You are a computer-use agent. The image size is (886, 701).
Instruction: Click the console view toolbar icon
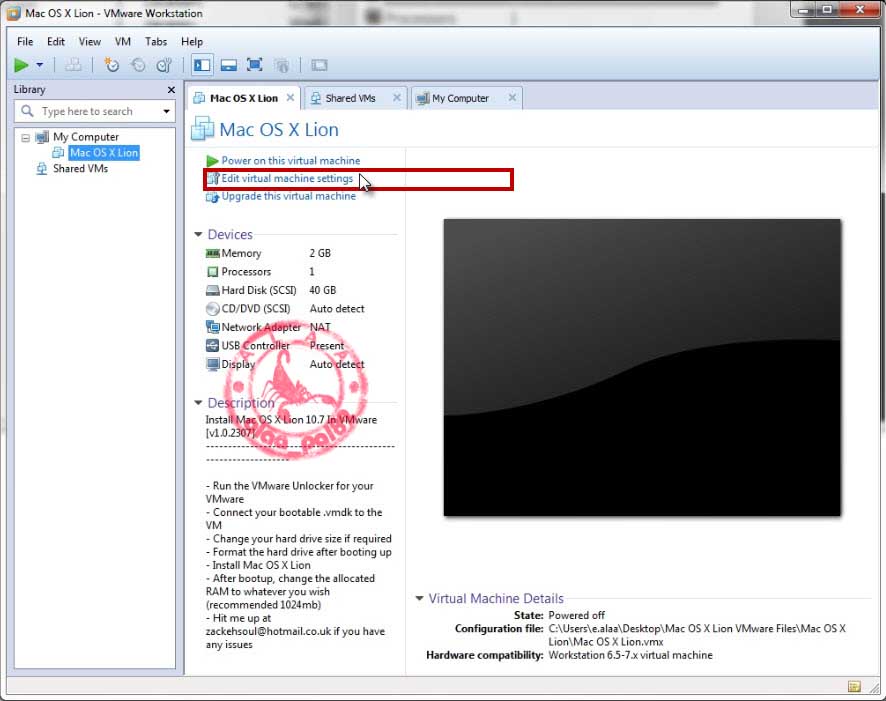[x=319, y=66]
